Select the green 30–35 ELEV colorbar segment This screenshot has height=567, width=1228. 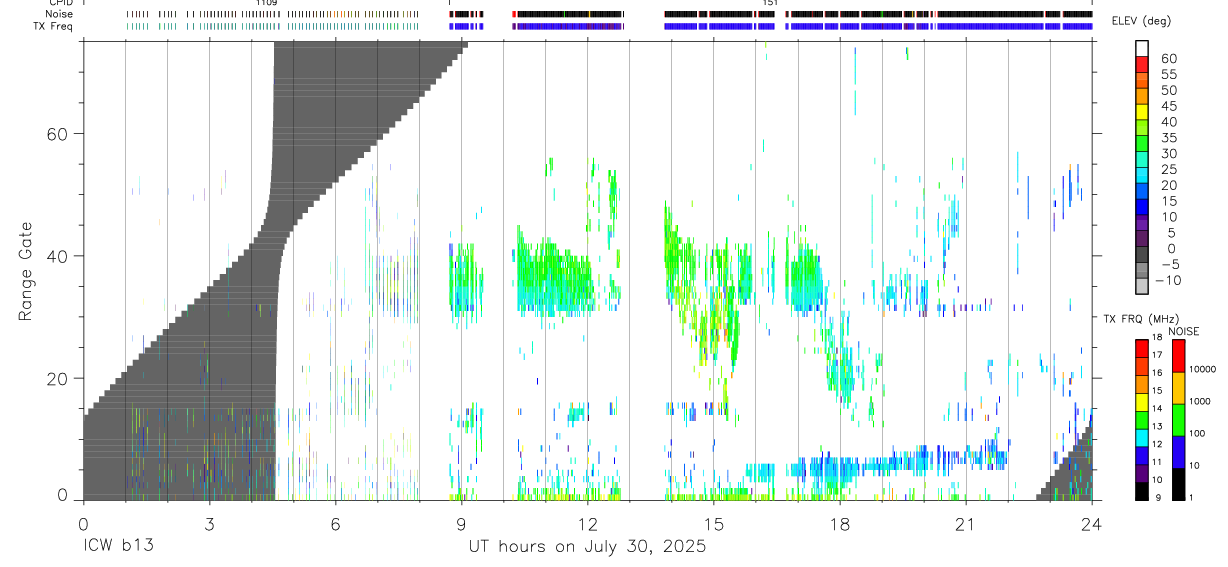(1142, 144)
